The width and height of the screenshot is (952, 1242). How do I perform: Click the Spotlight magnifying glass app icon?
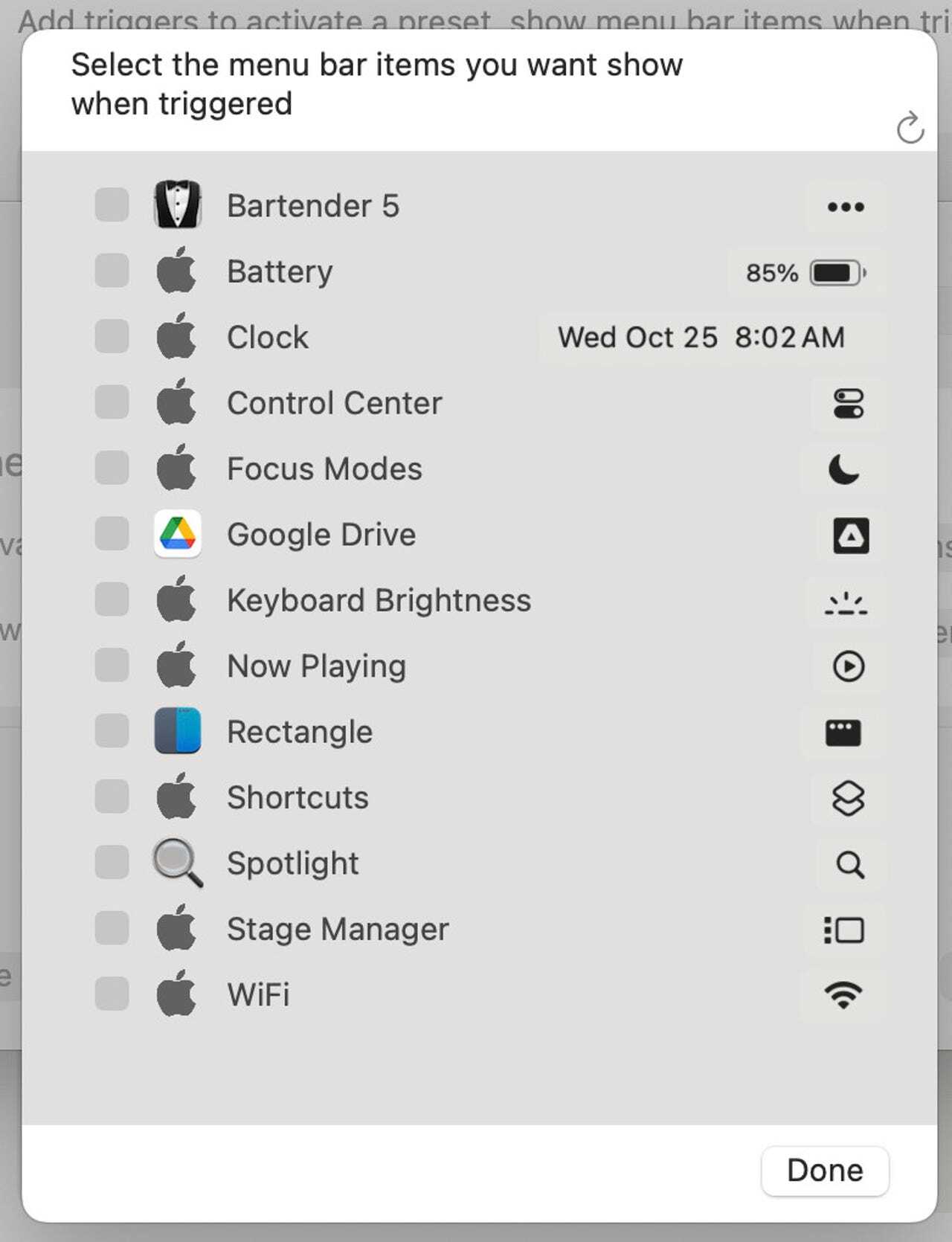tap(177, 863)
